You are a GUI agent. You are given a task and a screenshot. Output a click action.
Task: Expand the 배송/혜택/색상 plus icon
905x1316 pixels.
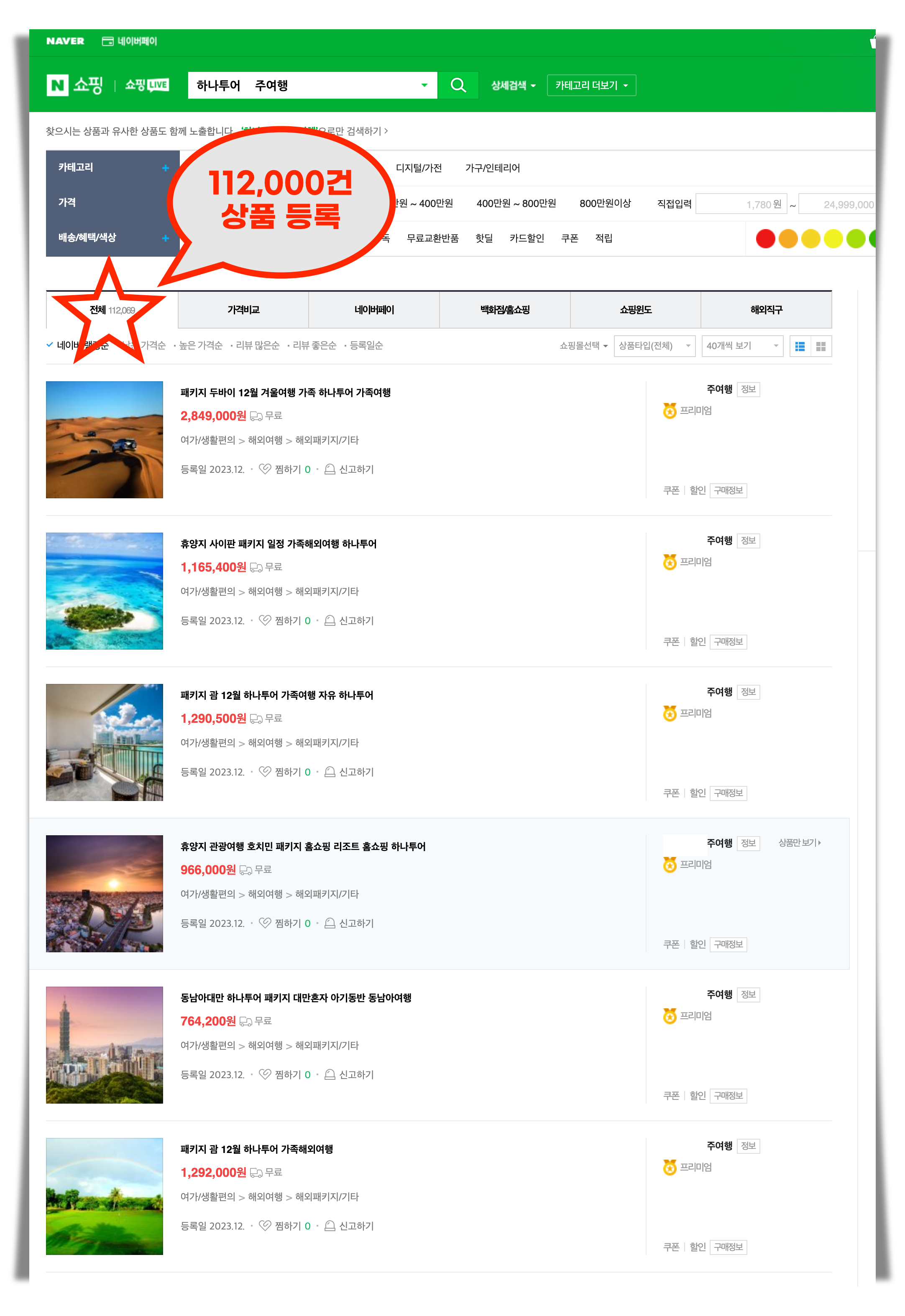click(166, 238)
